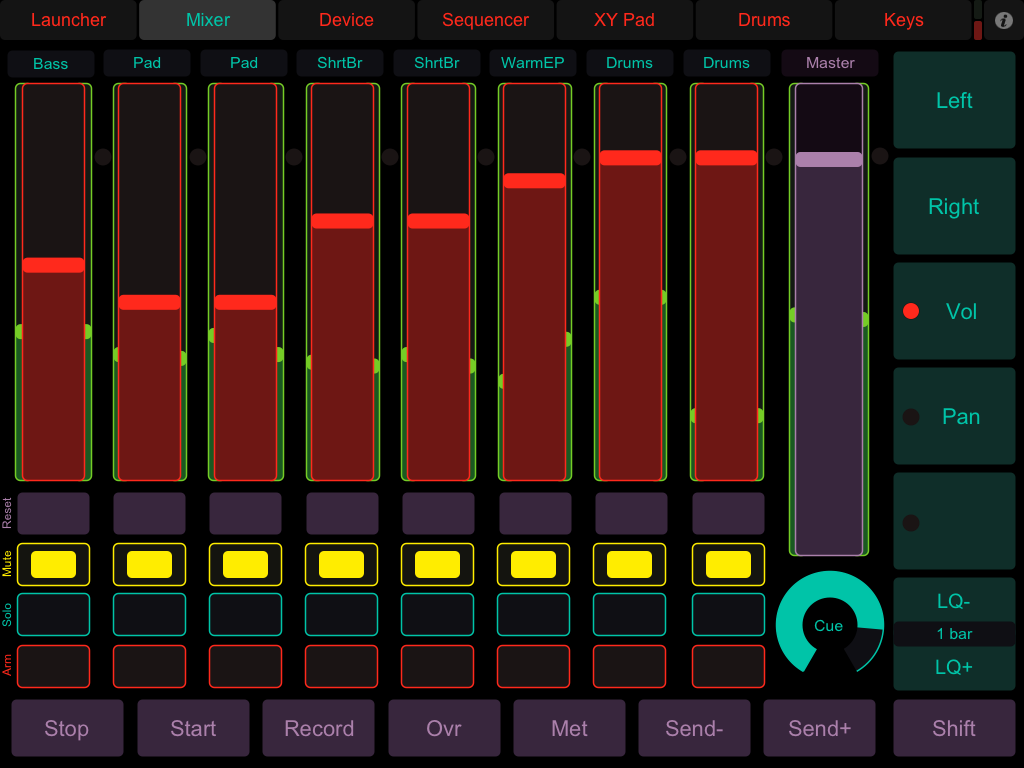
Task: Switch to the Launcher tab
Action: (68, 20)
